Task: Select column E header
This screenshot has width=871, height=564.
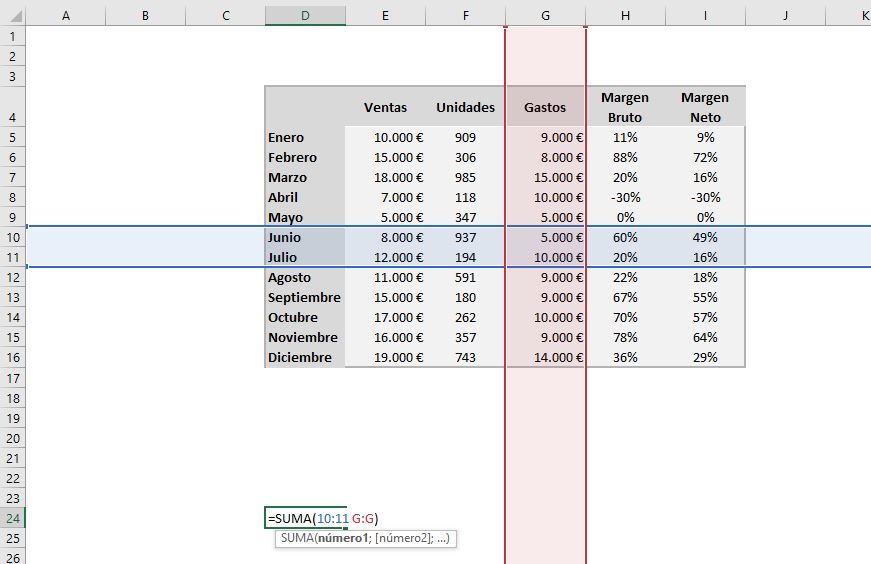Action: pyautogui.click(x=386, y=16)
